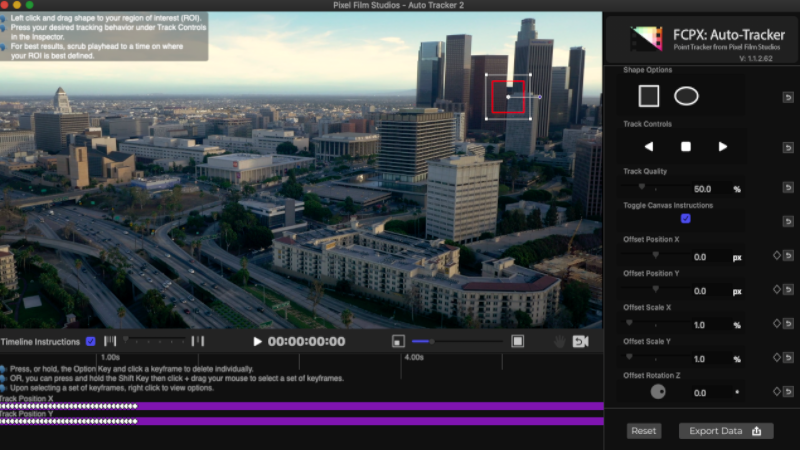Reset Offset Rotation Z value

(x=788, y=392)
